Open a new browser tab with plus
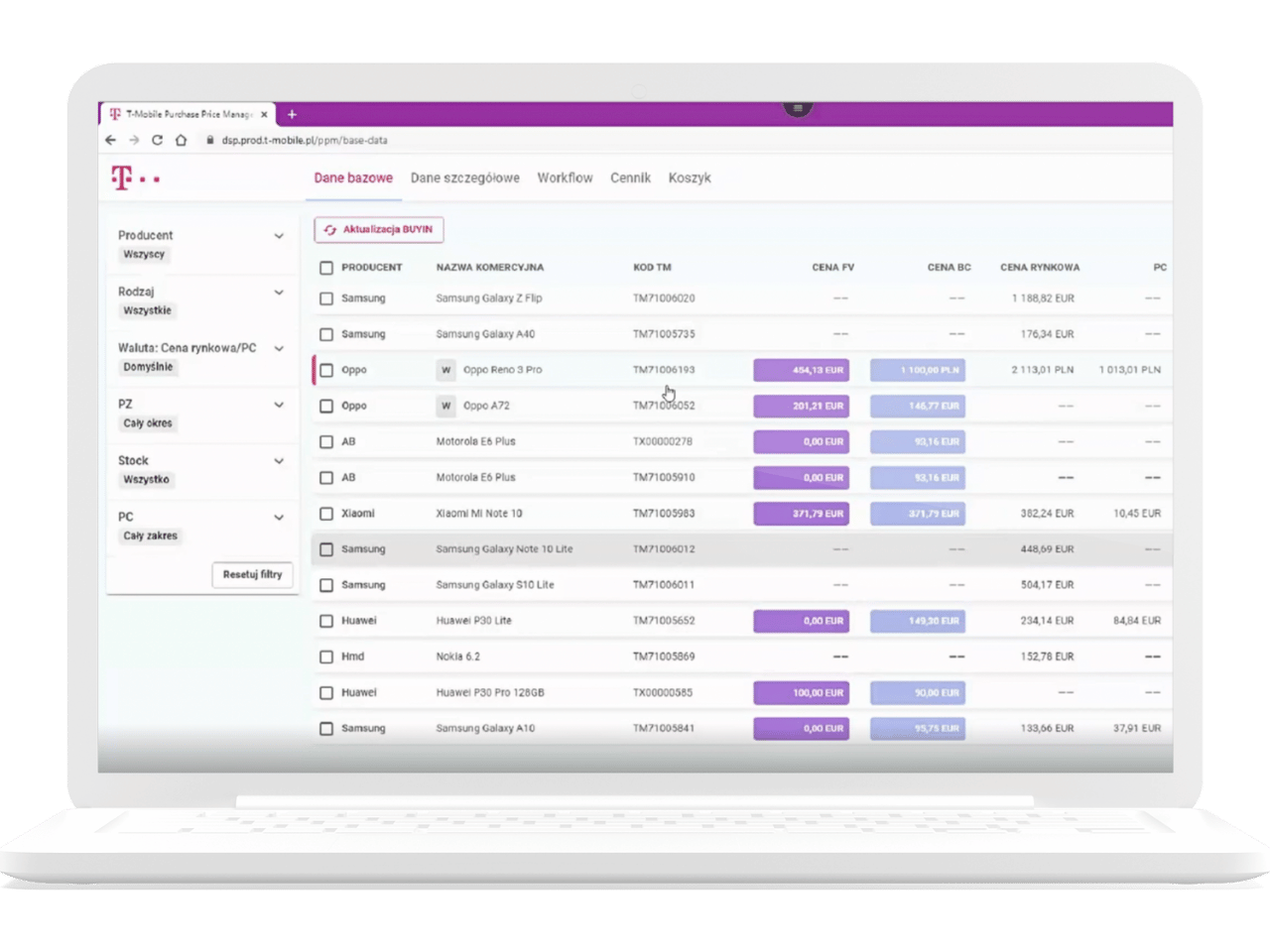The width and height of the screenshot is (1270, 952). coord(292,114)
